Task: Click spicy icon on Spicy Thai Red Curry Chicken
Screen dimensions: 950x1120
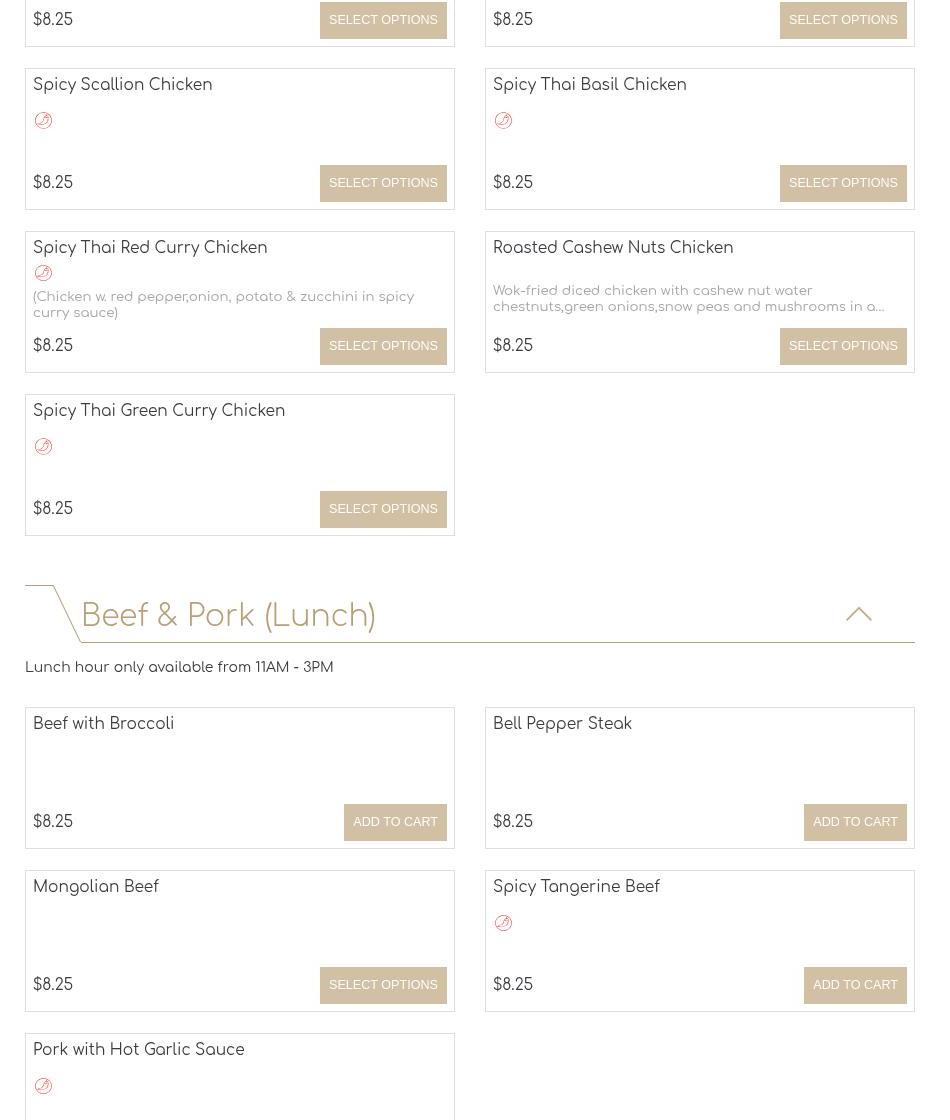Action: tap(43, 273)
